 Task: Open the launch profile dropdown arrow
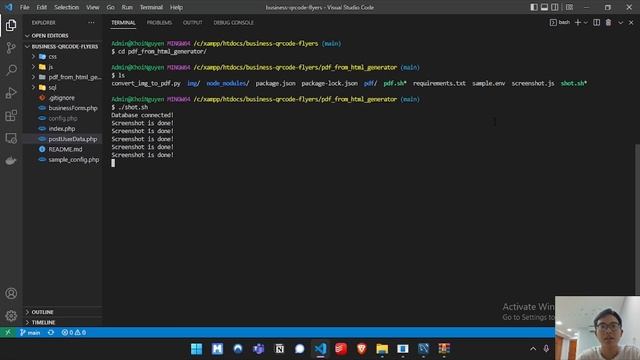[586, 22]
